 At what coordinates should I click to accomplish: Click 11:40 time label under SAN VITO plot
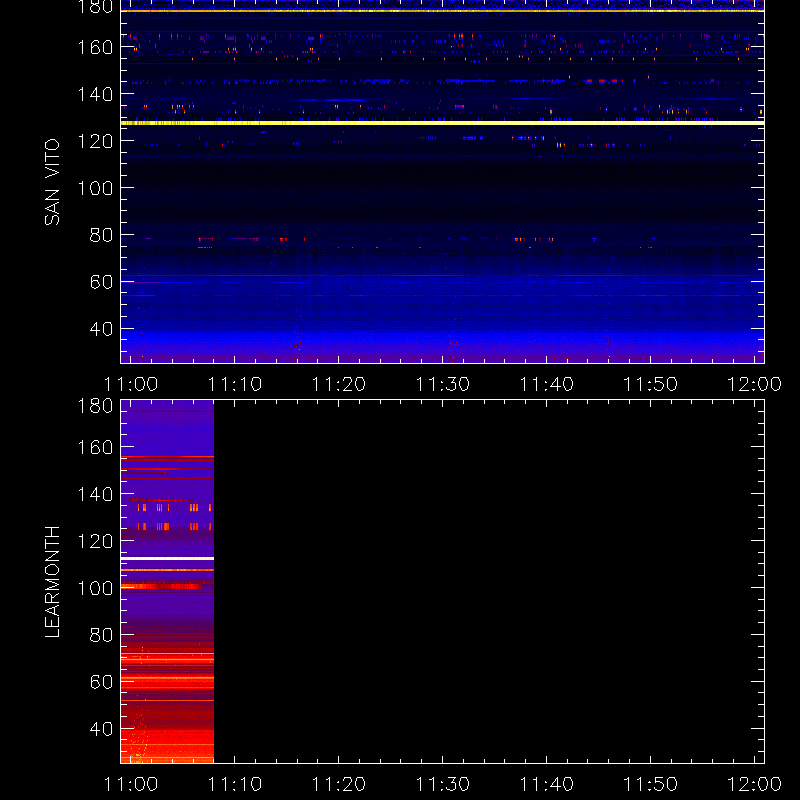tap(546, 384)
